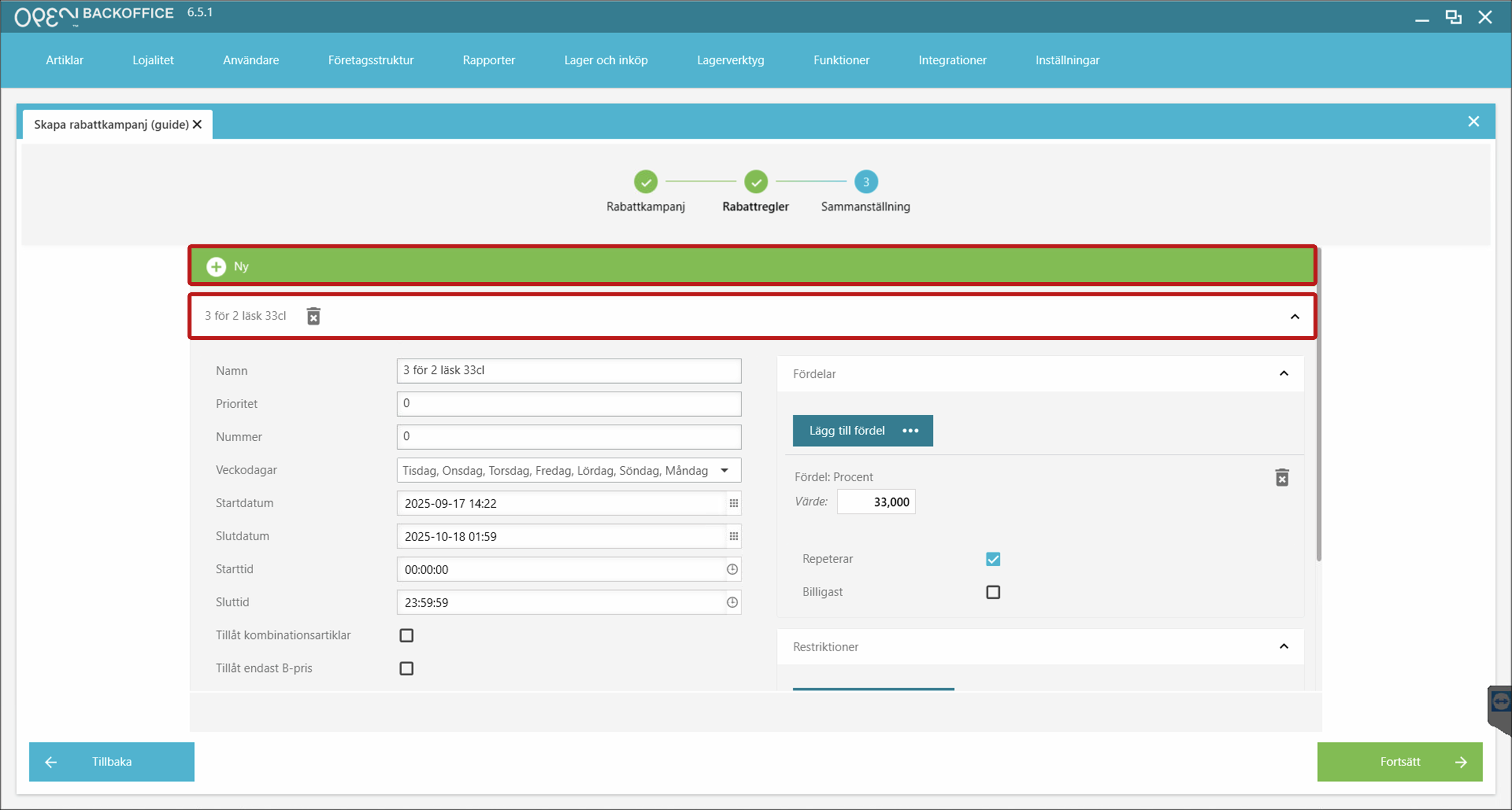Open the Lagerverktyg menu
Image resolution: width=1512 pixels, height=810 pixels.
coord(730,60)
